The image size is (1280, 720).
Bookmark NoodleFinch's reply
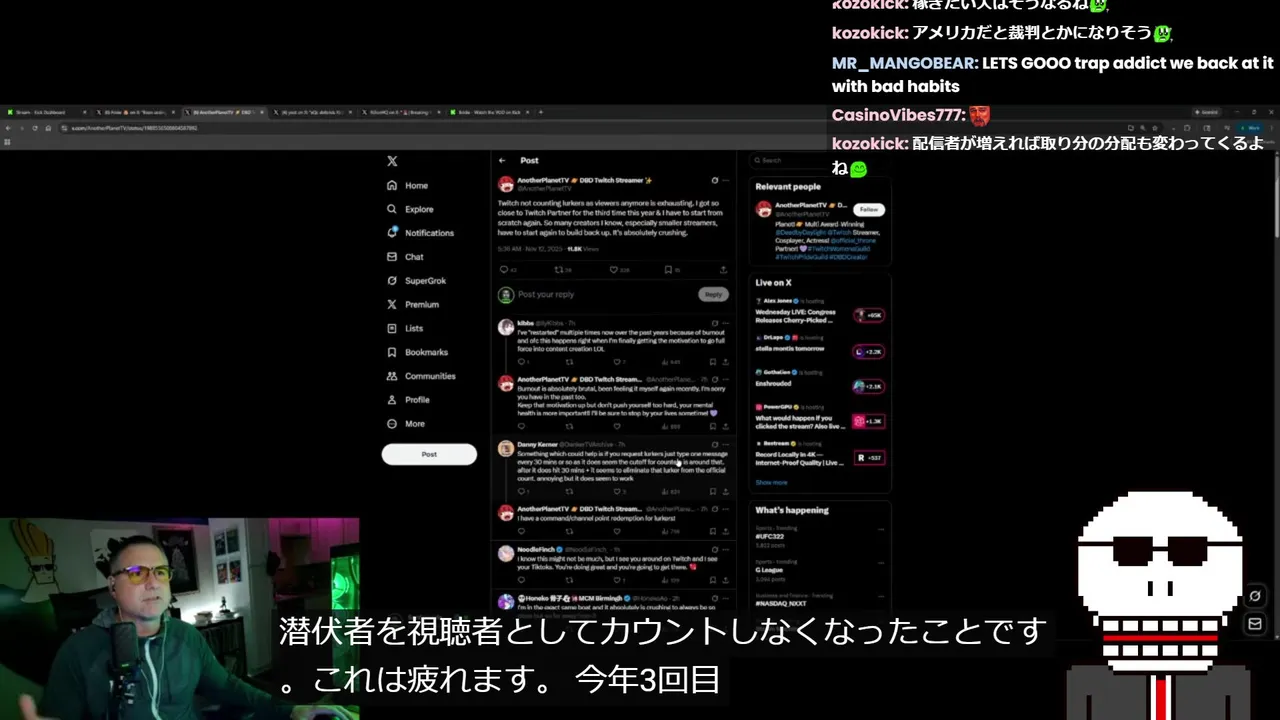pos(713,579)
